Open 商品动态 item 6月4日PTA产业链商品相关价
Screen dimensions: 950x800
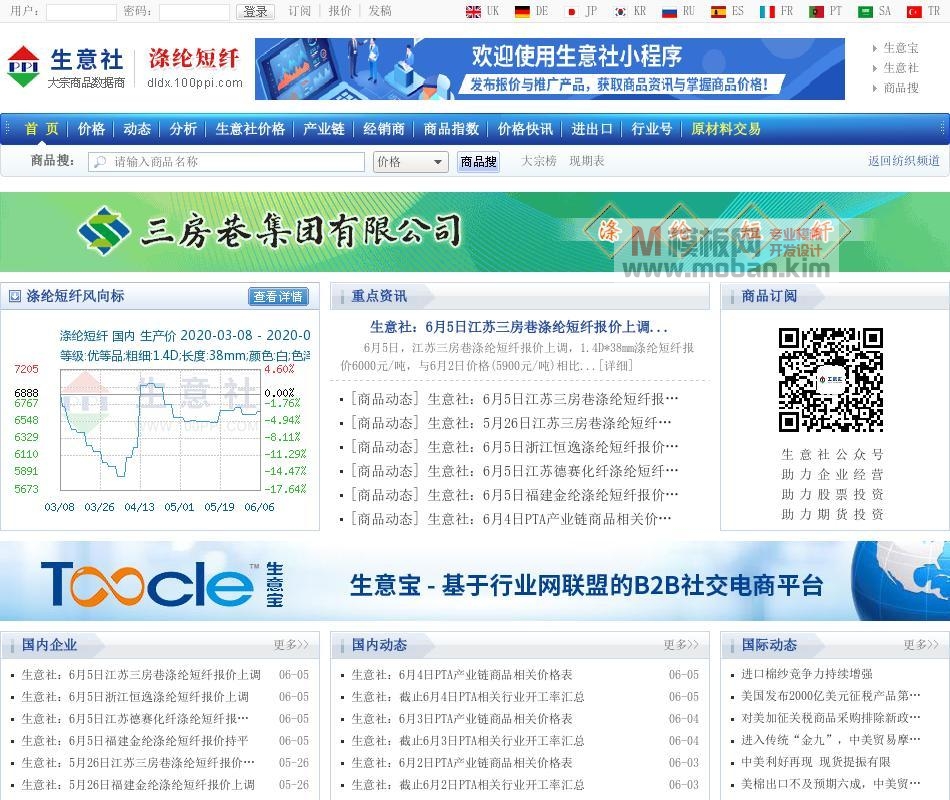[x=511, y=519]
